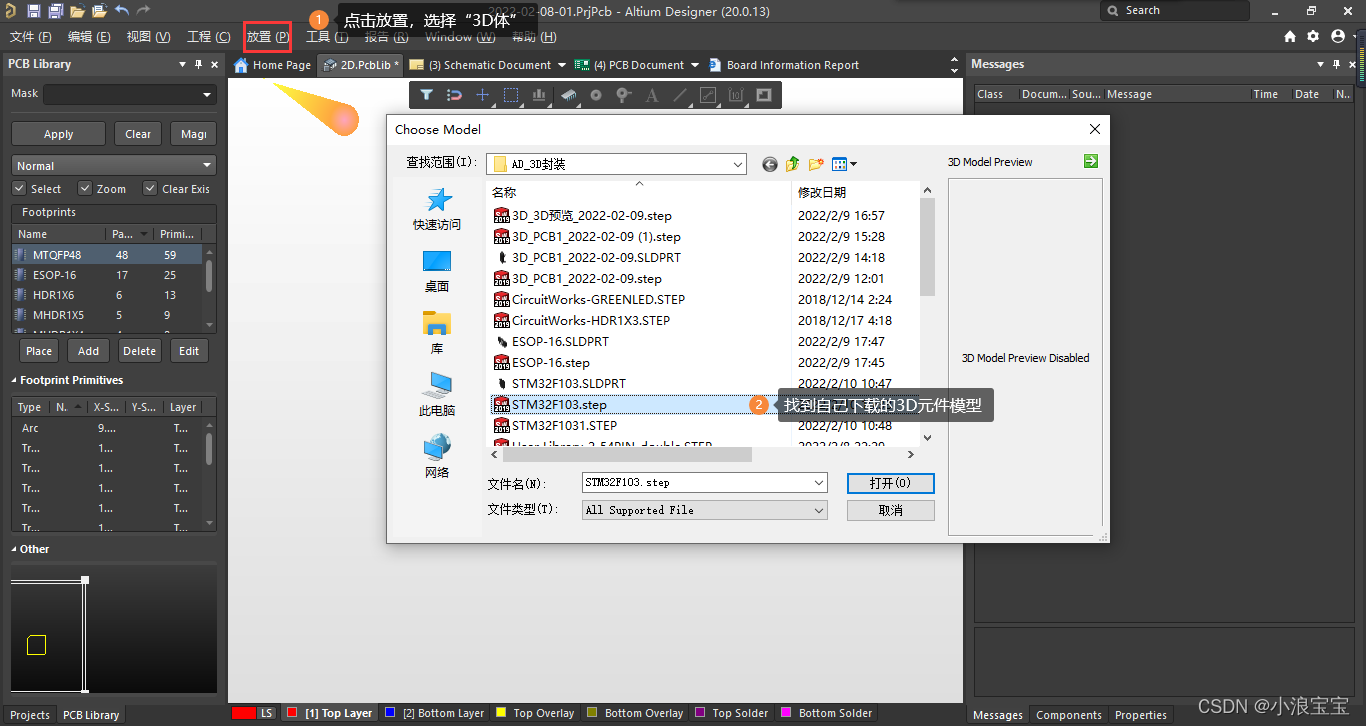Viewport: 1366px width, 726px height.
Task: Click the filter funnel icon in toolbar
Action: tap(426, 95)
